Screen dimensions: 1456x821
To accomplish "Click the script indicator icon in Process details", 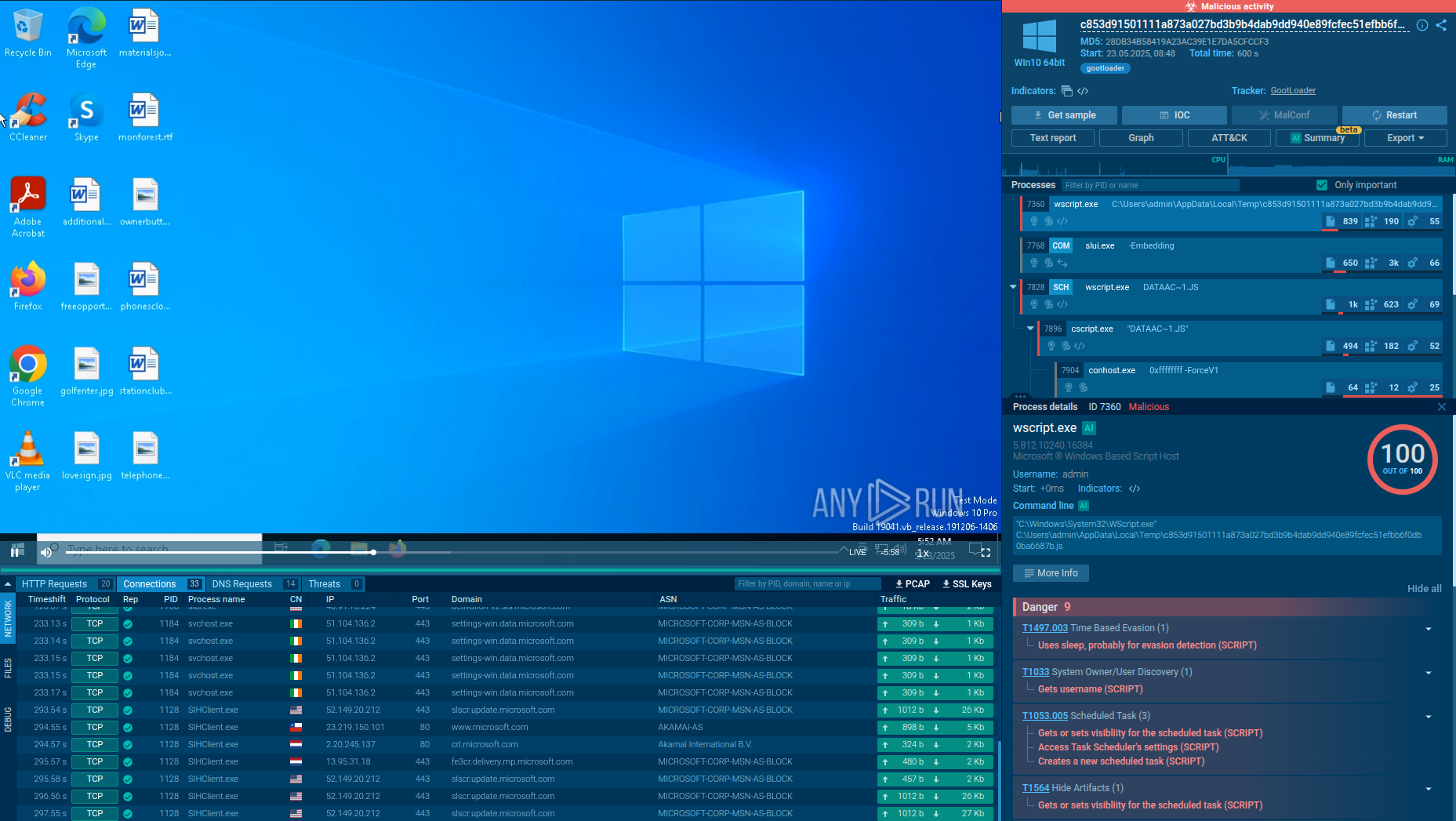I will [1134, 489].
